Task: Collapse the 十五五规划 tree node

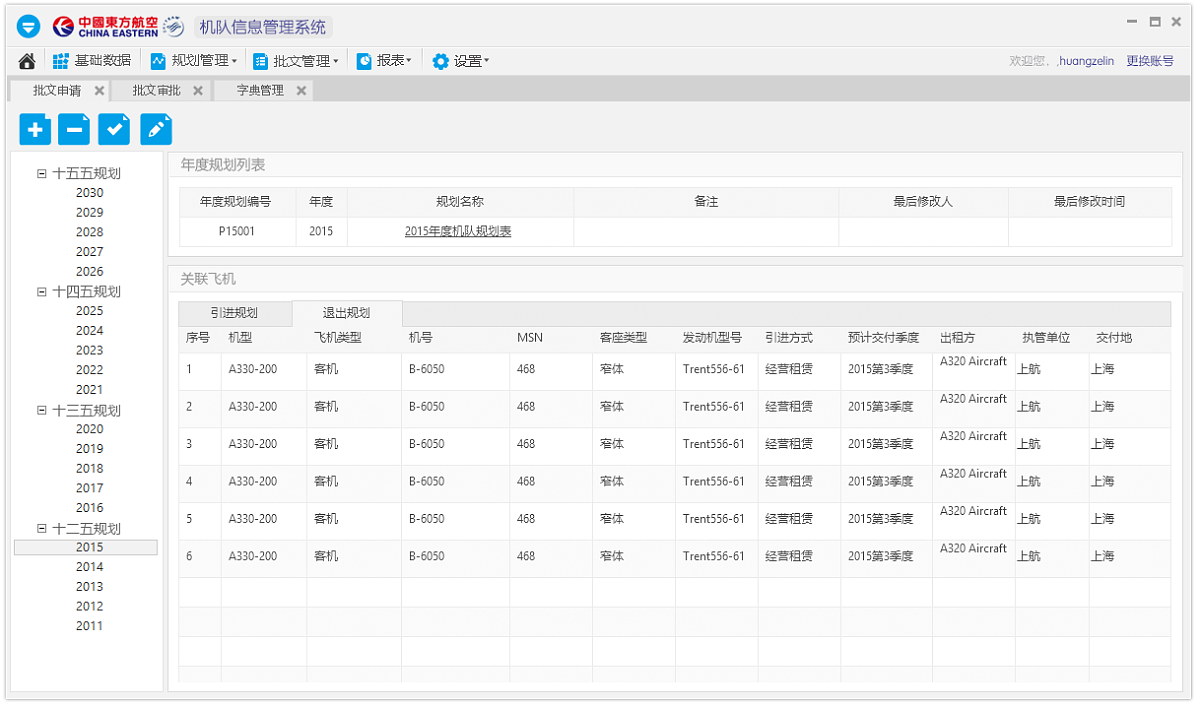Action: point(42,173)
